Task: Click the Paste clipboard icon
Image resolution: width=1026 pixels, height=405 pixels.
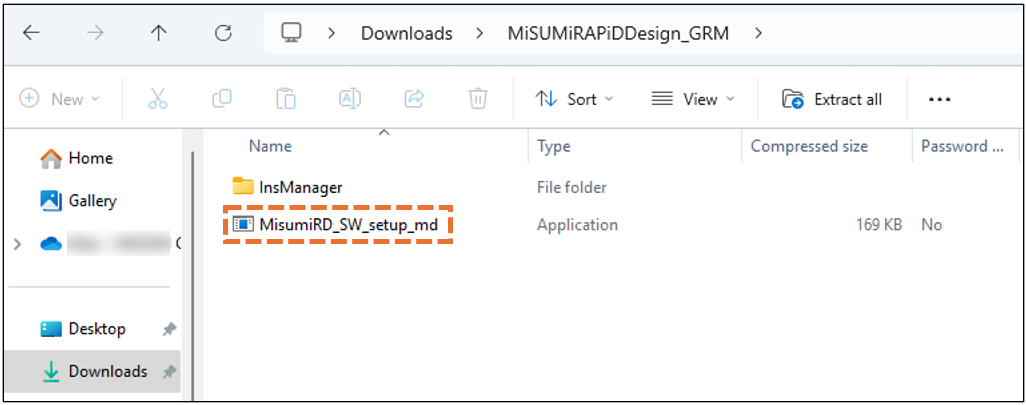Action: (x=286, y=98)
